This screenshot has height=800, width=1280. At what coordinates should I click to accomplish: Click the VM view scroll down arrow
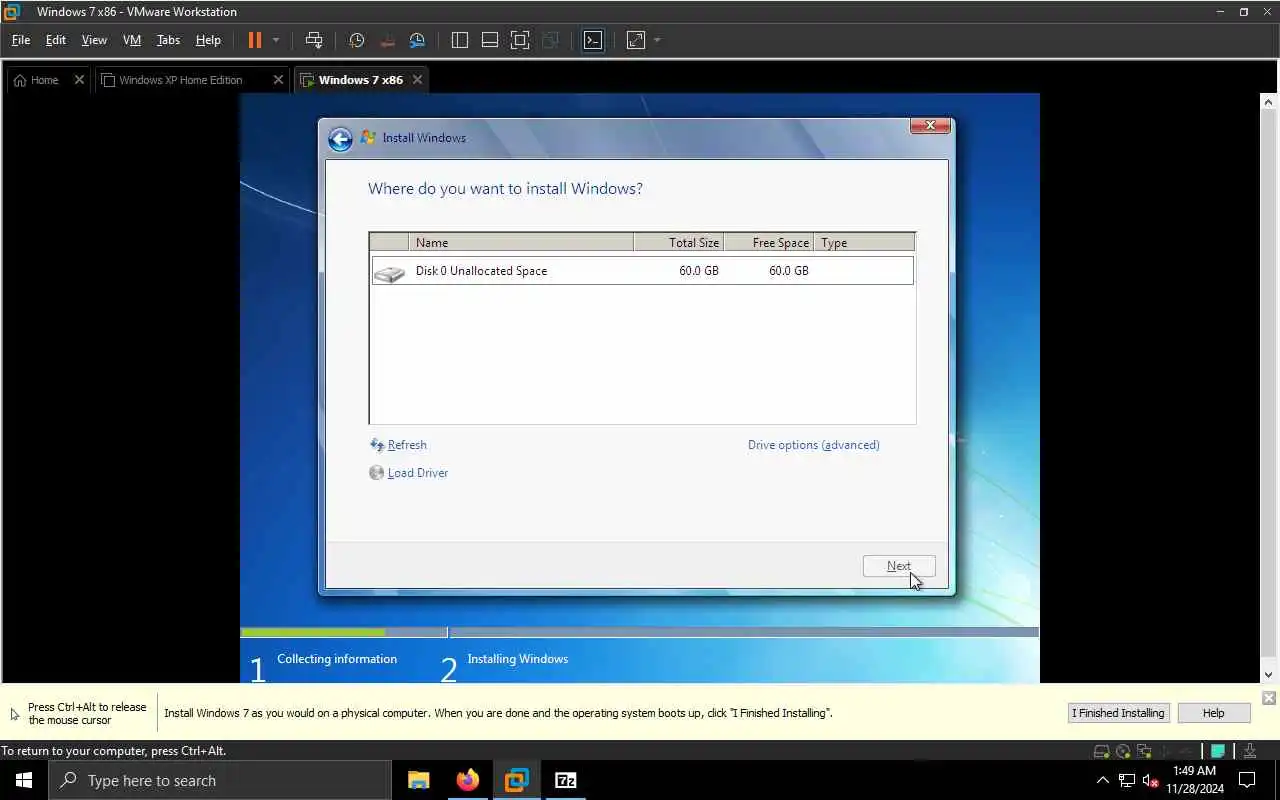(1269, 675)
